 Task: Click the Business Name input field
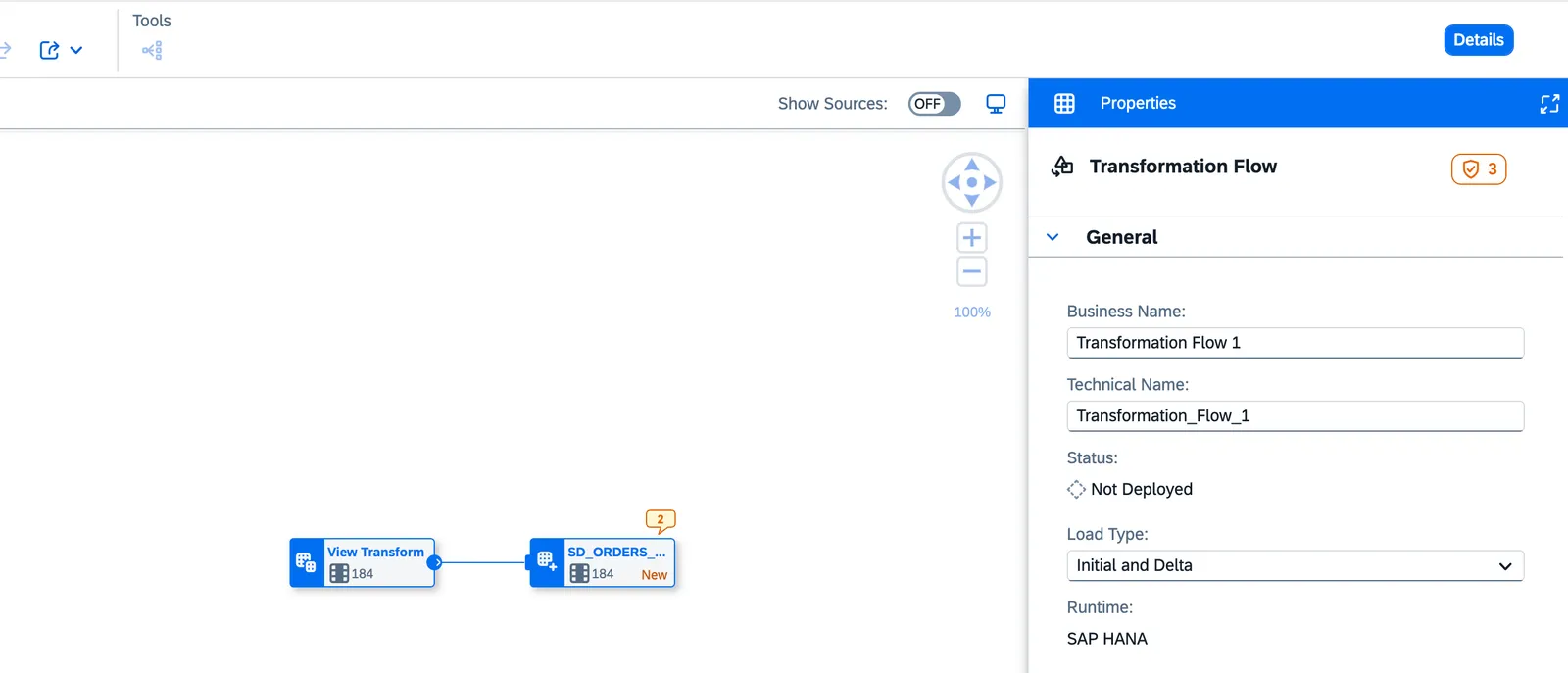click(x=1295, y=343)
